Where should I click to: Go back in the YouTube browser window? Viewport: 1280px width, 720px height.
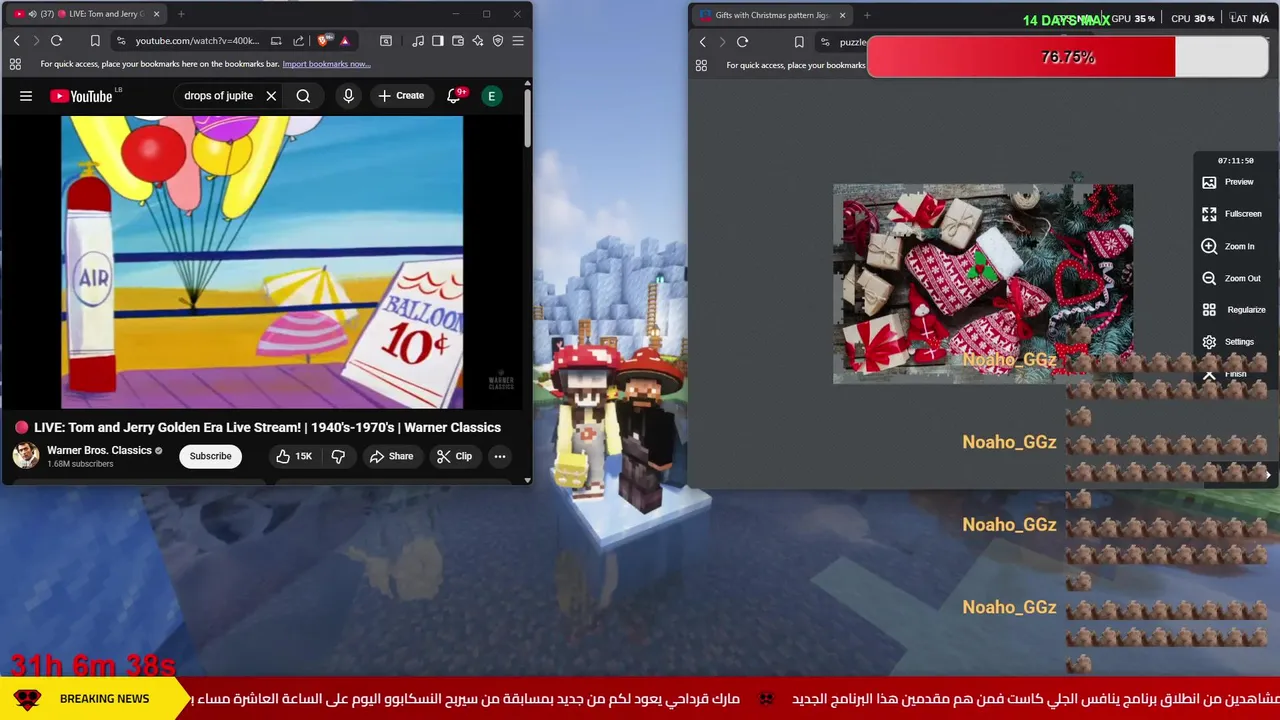[16, 41]
